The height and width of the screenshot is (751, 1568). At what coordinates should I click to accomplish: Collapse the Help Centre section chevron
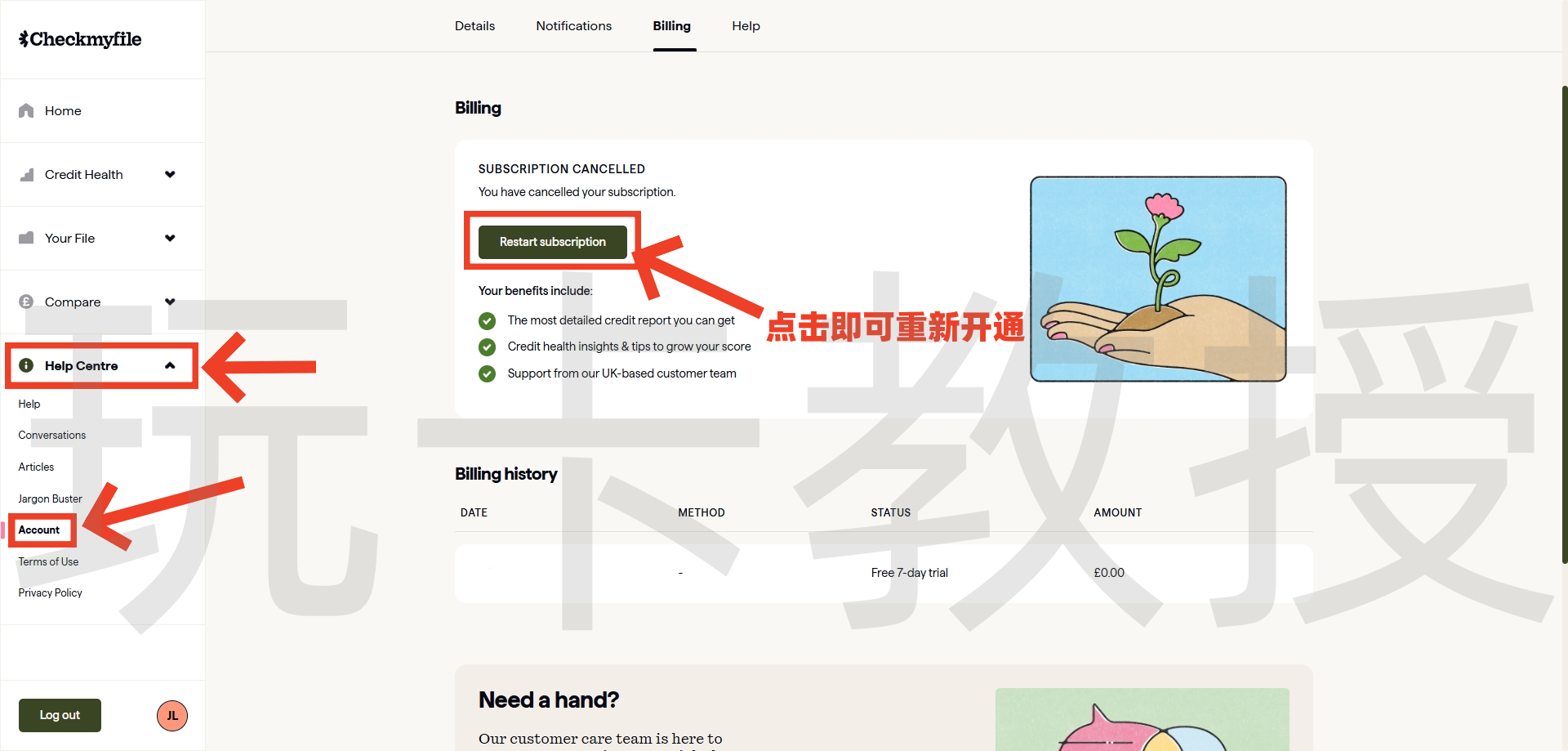pos(170,365)
